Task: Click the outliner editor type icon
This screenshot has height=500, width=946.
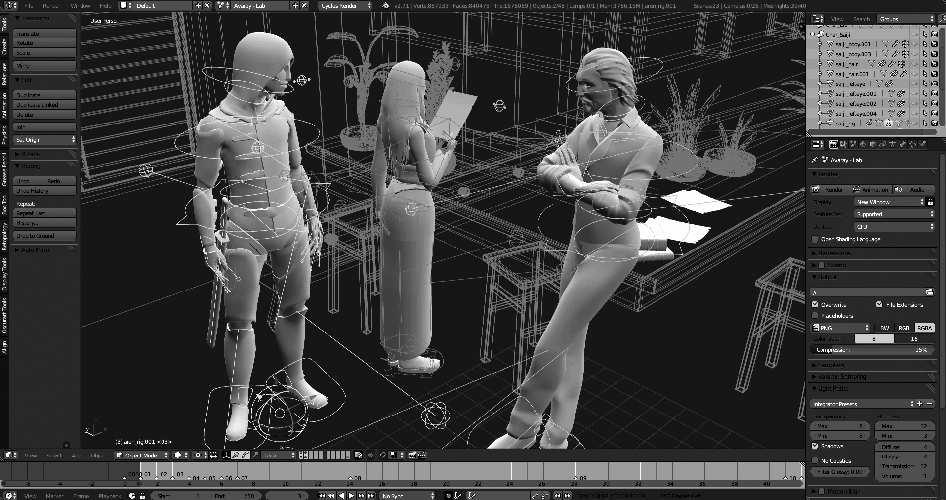Action: pos(816,19)
